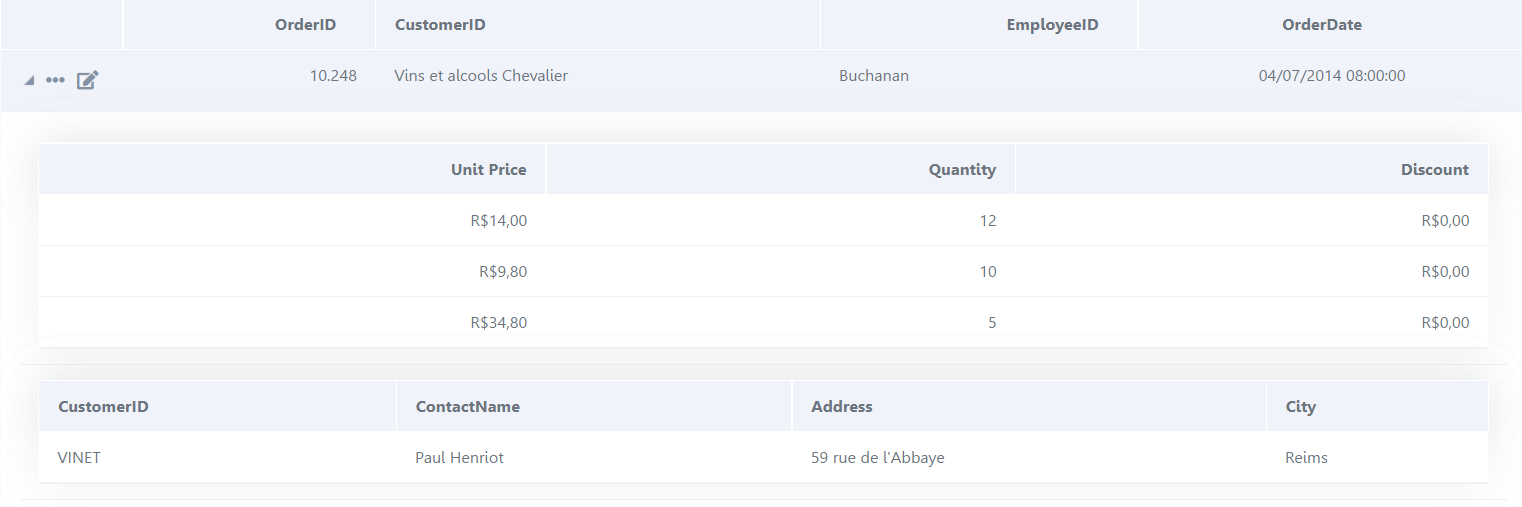Click the EmployeeID column header

979,25
